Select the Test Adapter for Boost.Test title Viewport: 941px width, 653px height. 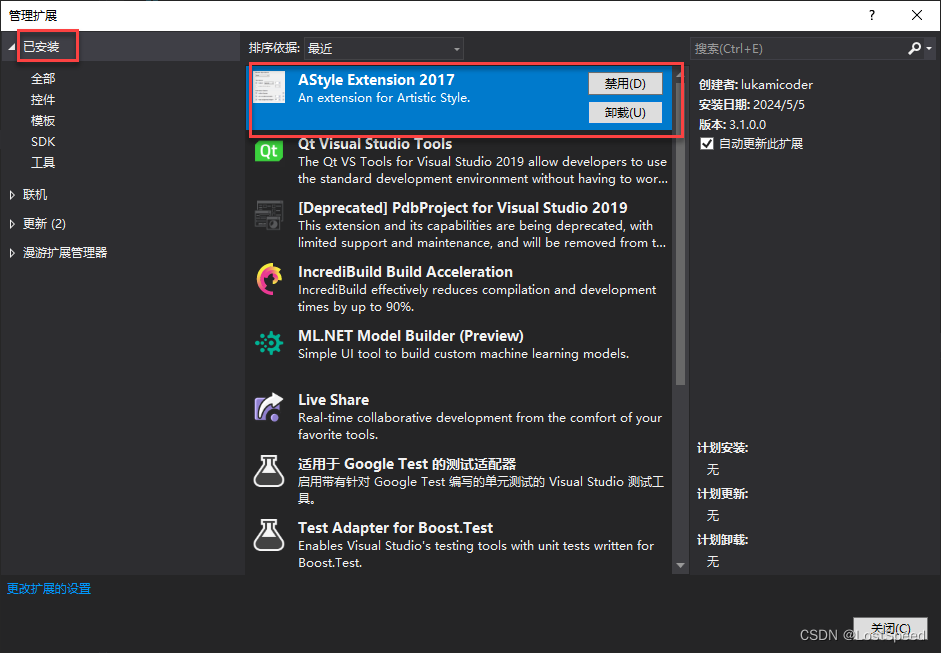395,528
